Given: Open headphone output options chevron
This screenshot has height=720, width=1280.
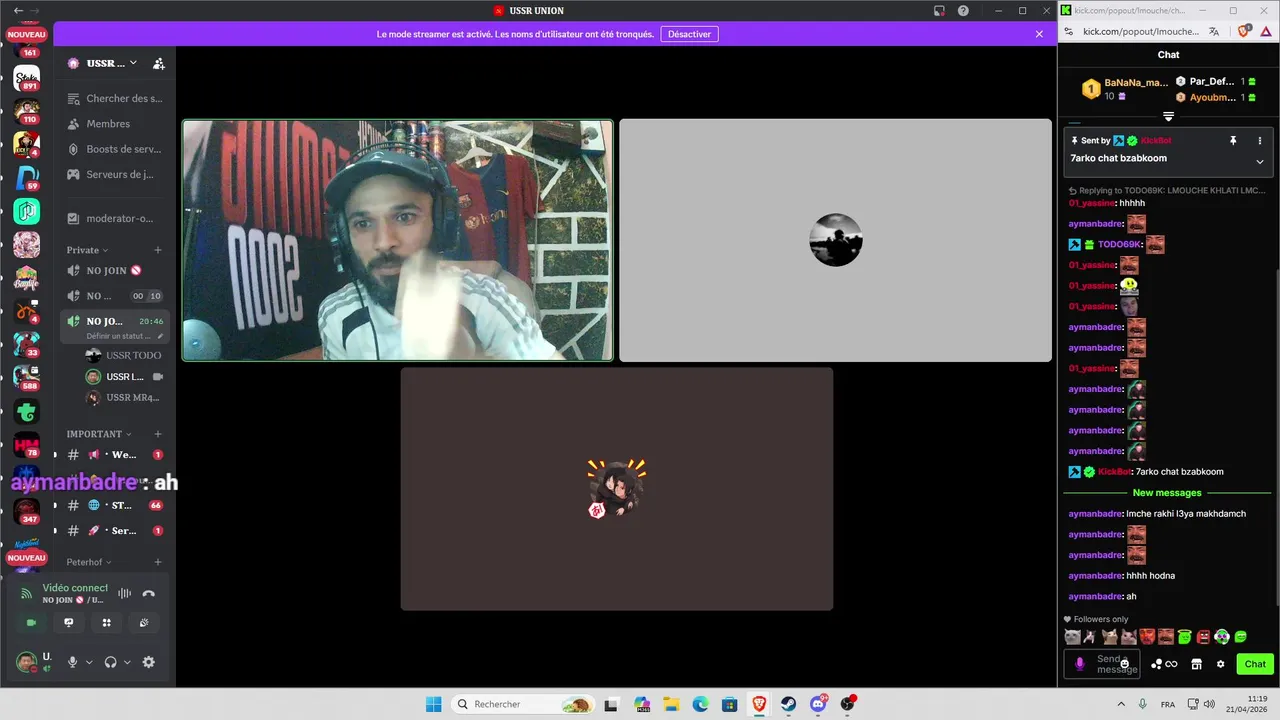Looking at the screenshot, I should pos(127,662).
